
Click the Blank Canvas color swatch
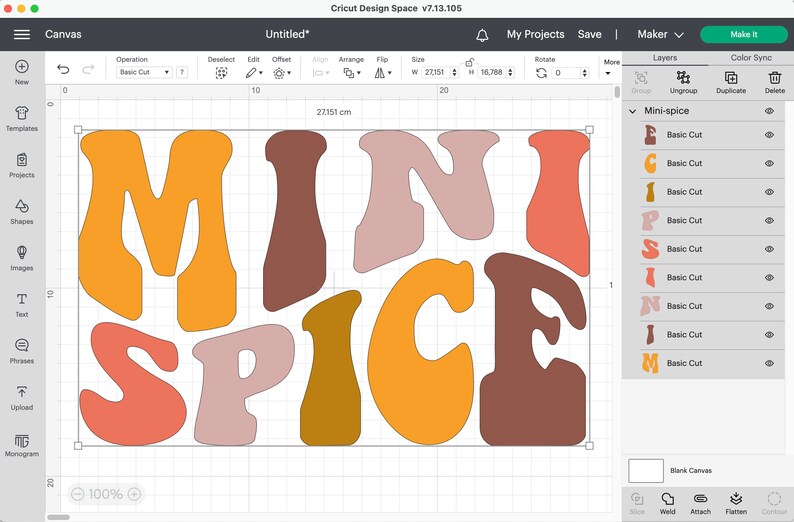coord(646,471)
